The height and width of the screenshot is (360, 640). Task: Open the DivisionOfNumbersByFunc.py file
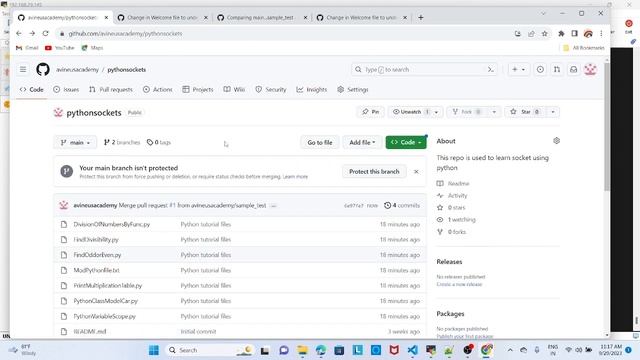(112, 224)
